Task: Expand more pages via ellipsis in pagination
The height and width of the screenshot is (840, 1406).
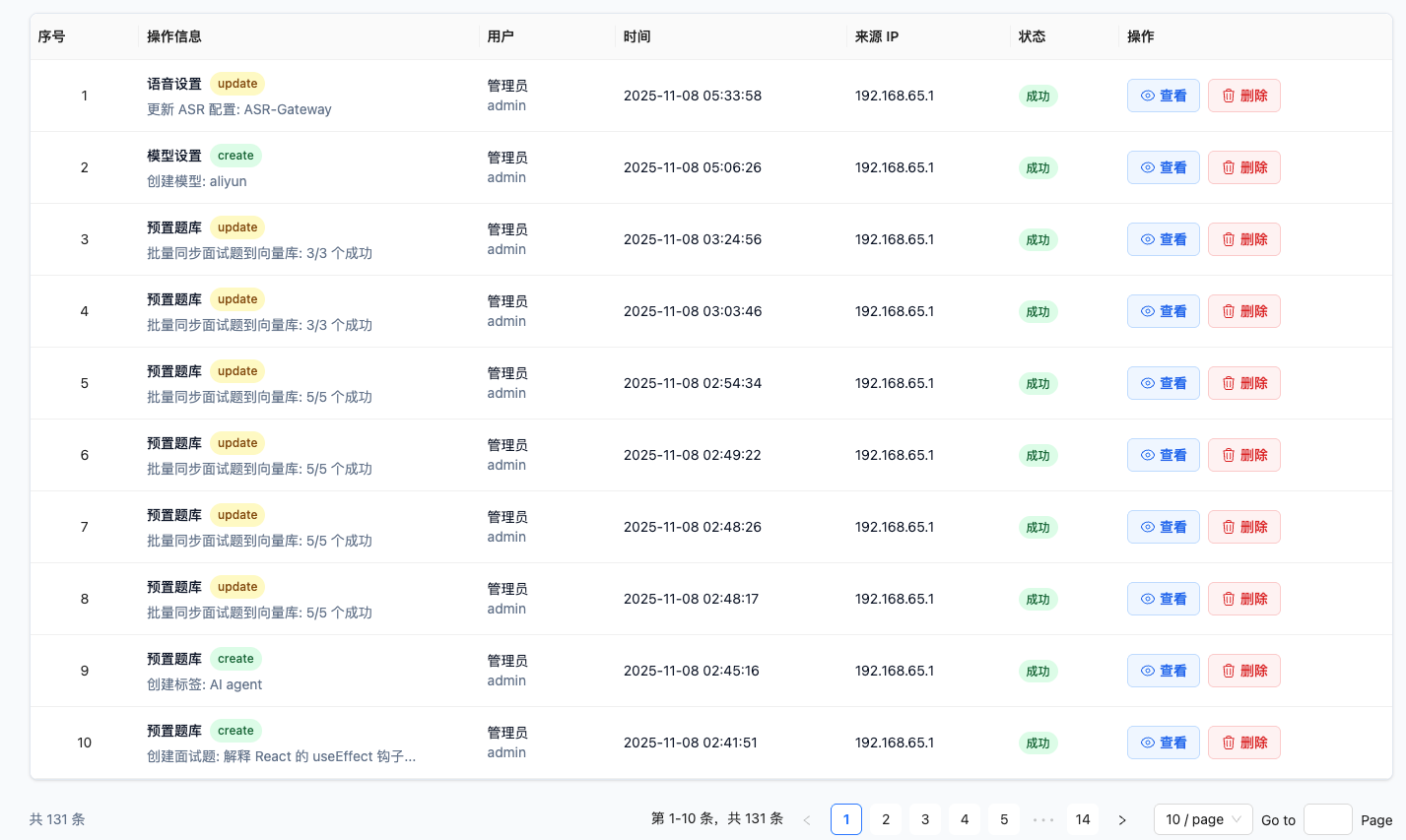Action: coord(1043,819)
